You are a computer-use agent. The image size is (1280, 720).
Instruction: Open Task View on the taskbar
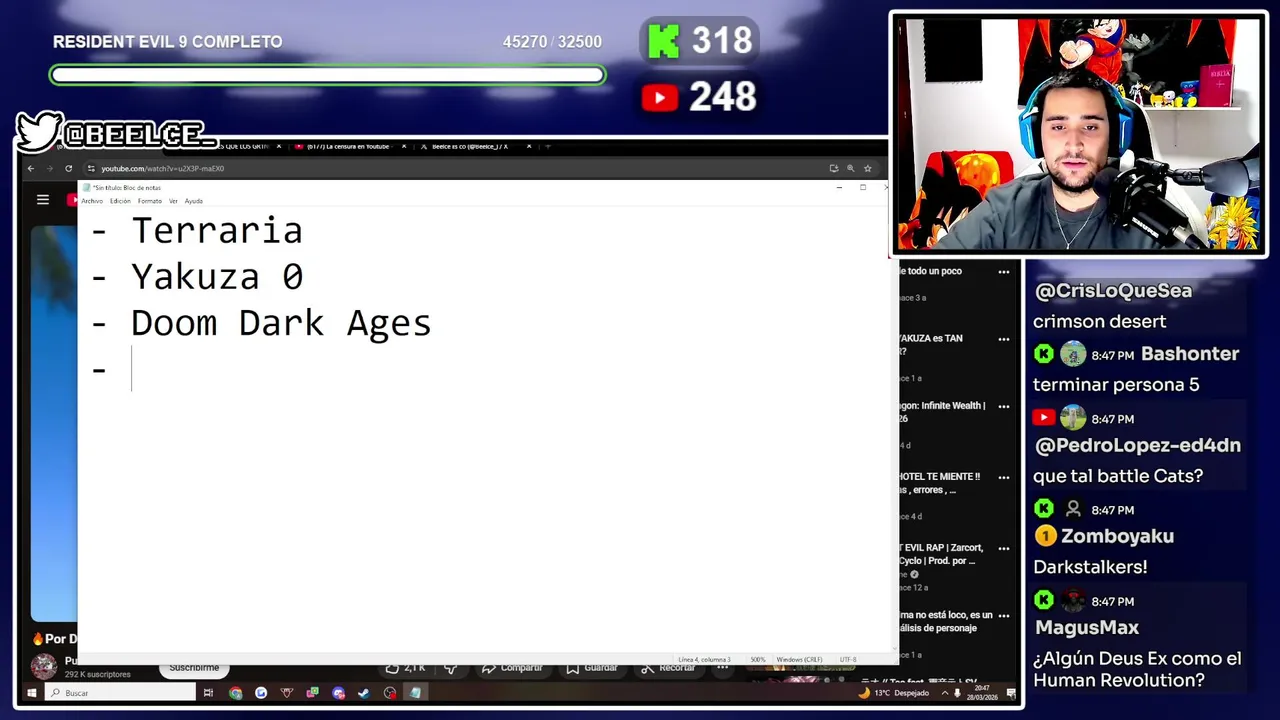[x=208, y=692]
